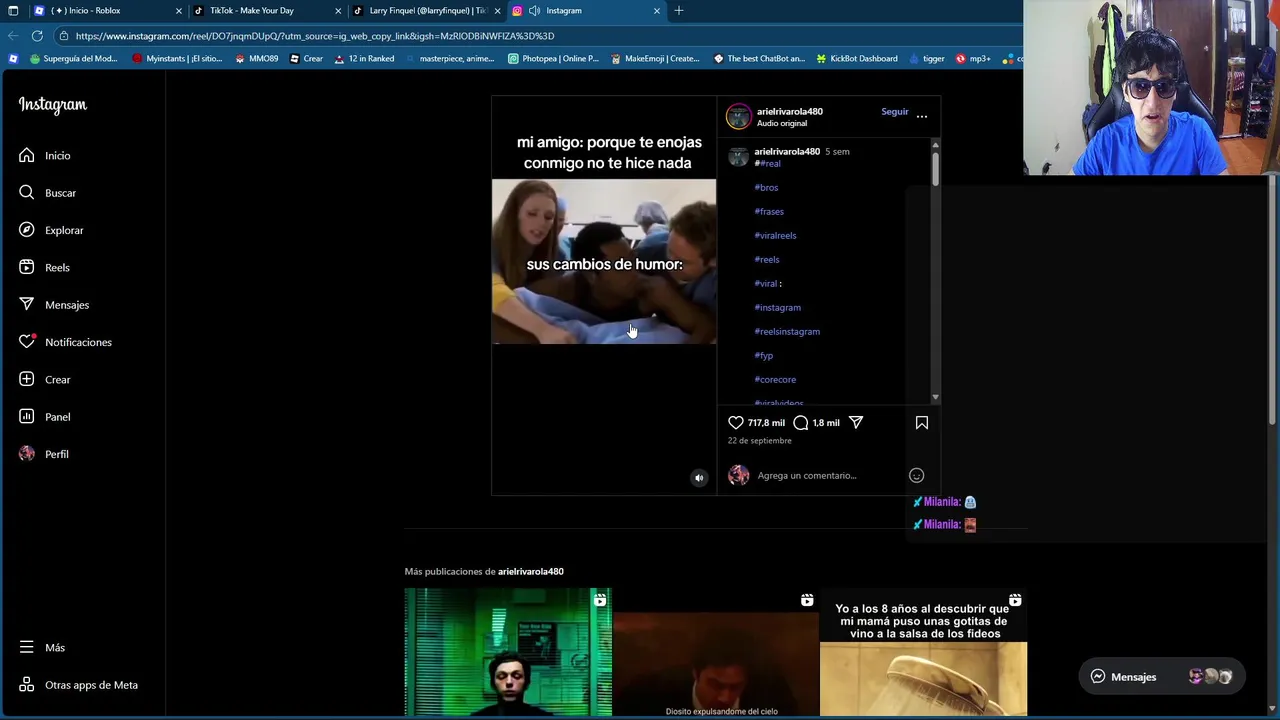Click arielrivarola480 link in Más publicaciones
This screenshot has width=1280, height=720.
click(x=531, y=572)
